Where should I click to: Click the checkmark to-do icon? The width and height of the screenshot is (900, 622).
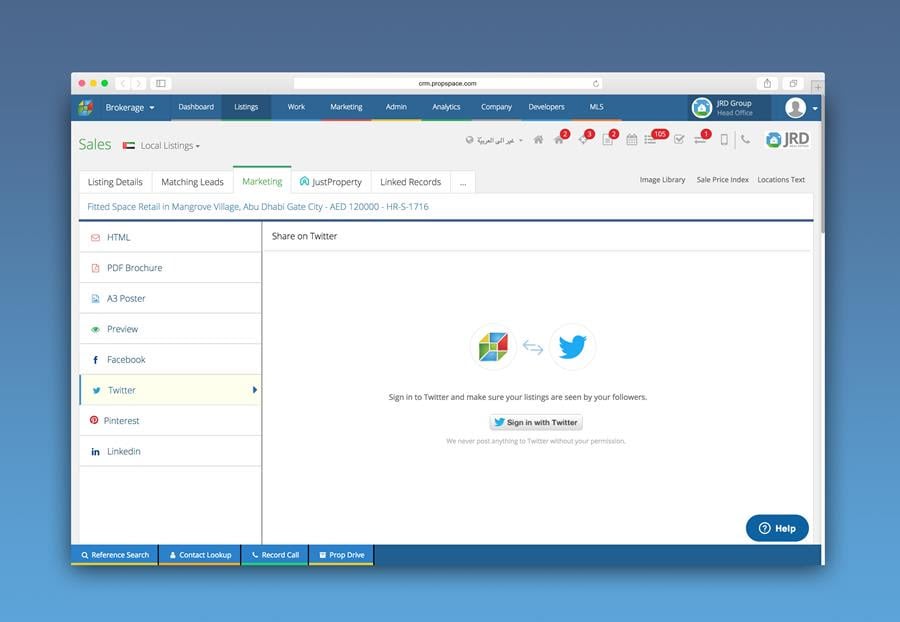point(679,139)
